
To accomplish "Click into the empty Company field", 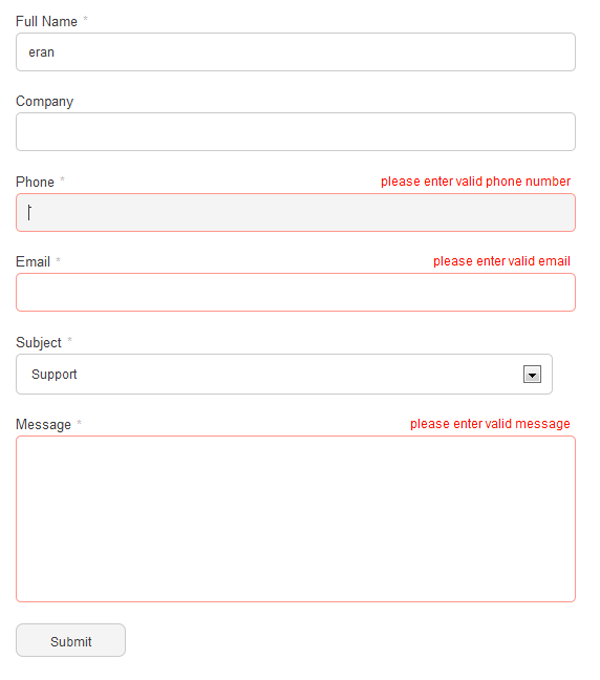I will click(x=296, y=132).
